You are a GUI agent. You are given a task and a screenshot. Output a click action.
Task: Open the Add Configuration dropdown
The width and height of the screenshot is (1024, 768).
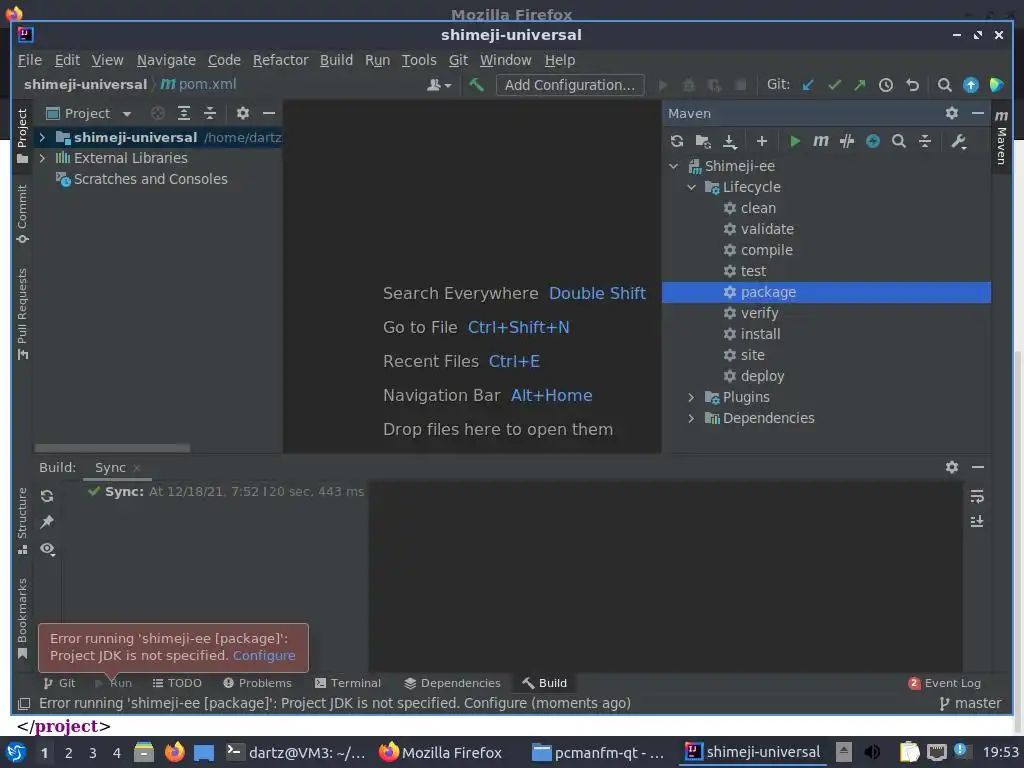[x=570, y=85]
